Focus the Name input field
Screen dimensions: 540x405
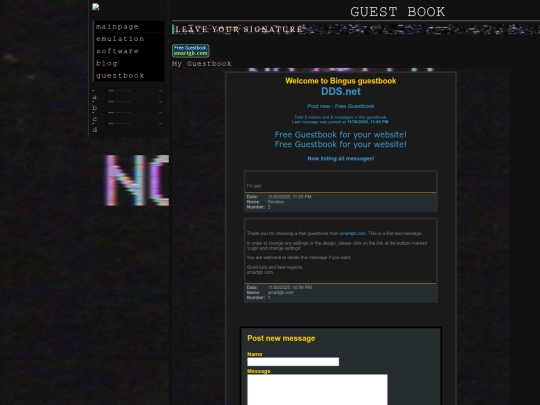293,362
